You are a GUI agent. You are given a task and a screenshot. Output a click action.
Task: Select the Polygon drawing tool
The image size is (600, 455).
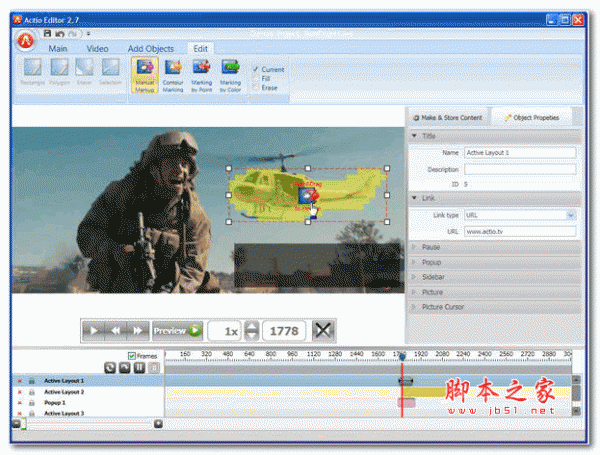(x=59, y=72)
